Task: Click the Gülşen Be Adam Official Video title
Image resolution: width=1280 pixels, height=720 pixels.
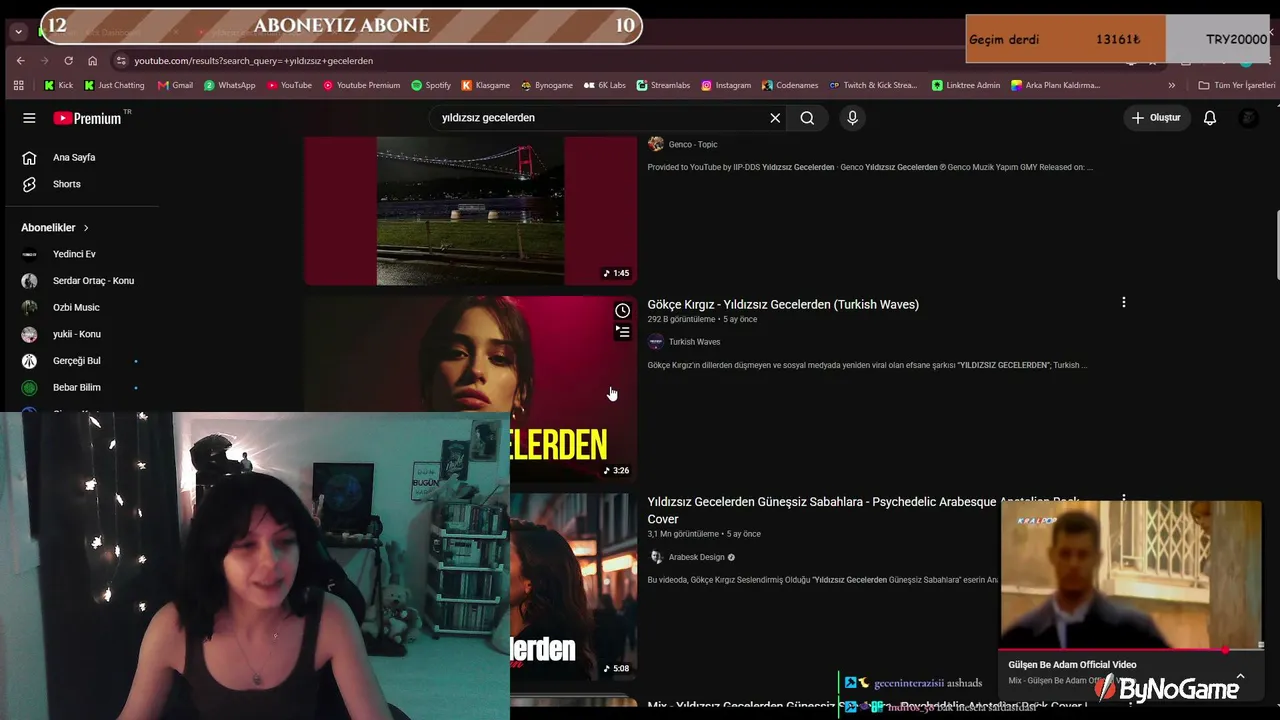Action: pos(1072,665)
